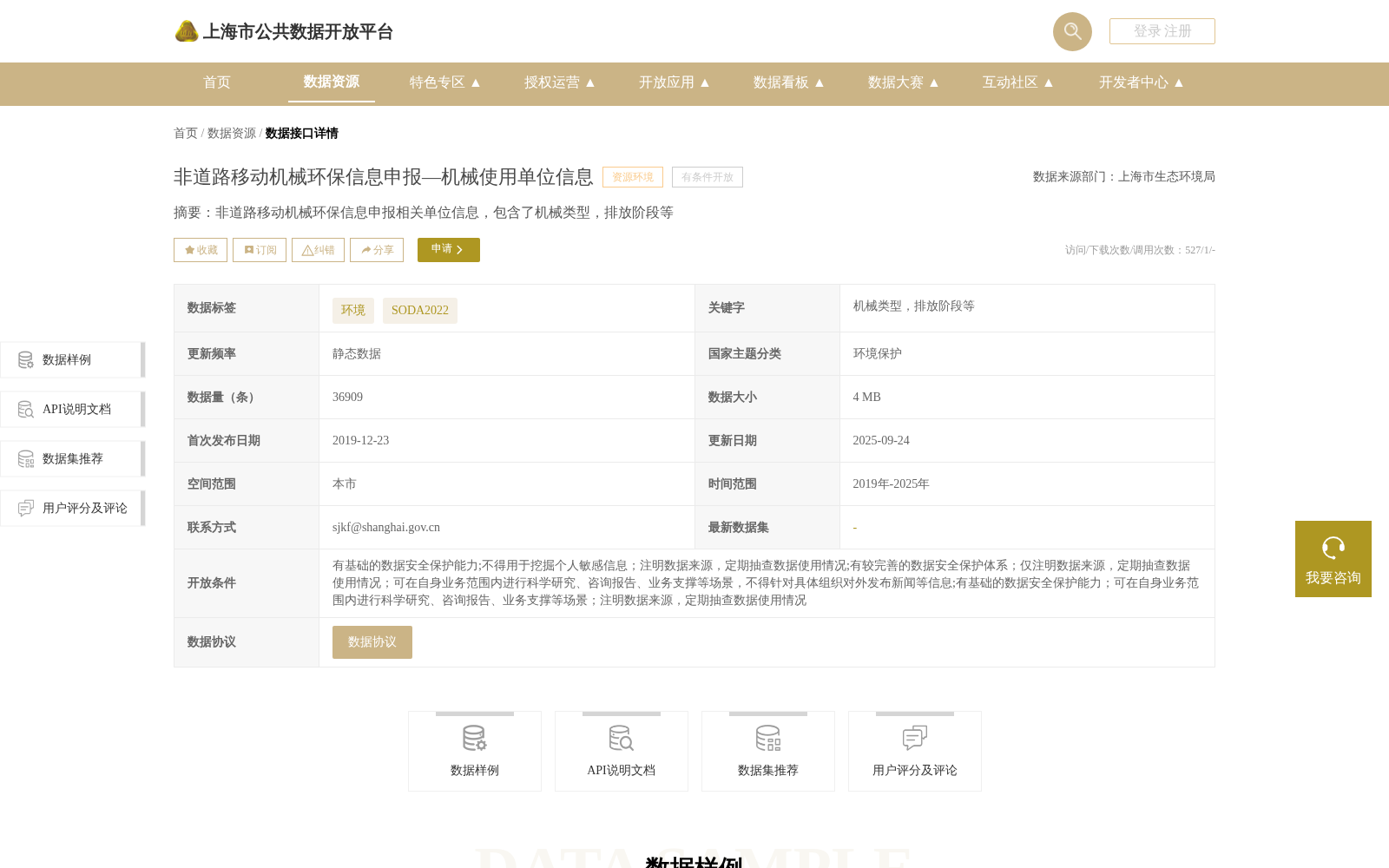1389x868 pixels.
Task: Click the 数据样例 card at the bottom
Action: click(475, 752)
